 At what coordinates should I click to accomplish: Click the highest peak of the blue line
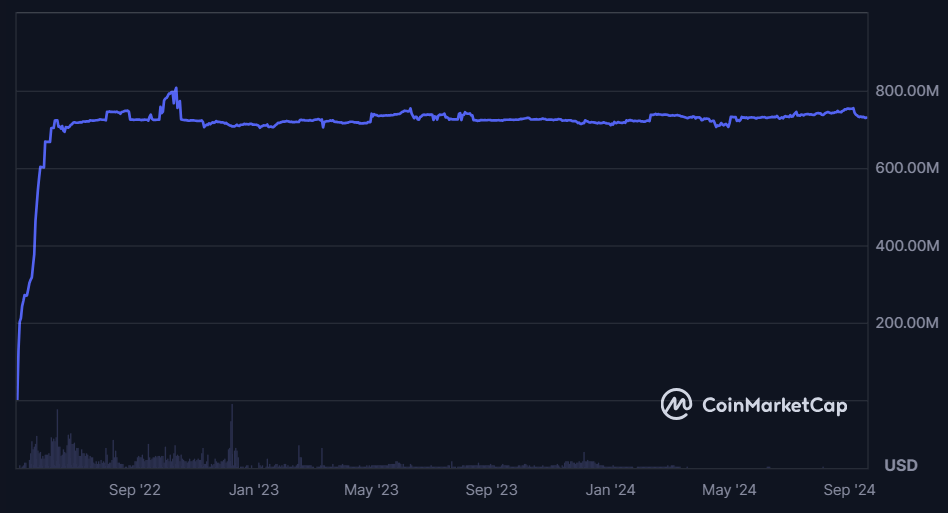[x=176, y=88]
